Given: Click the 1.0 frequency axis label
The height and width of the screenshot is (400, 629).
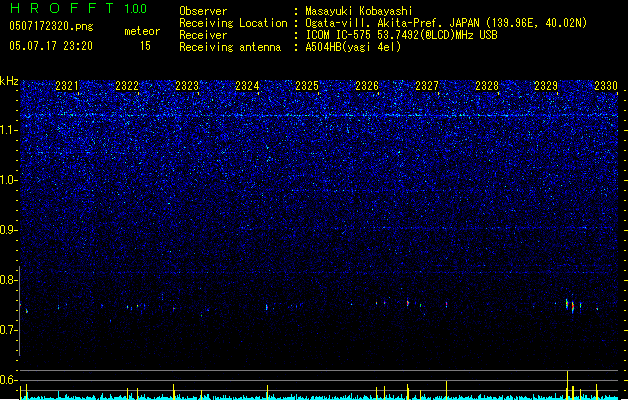Looking at the screenshot, I should 8,180.
